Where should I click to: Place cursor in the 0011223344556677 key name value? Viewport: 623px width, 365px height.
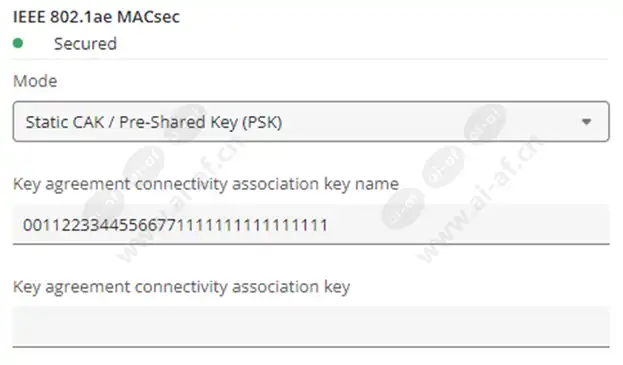(175, 225)
